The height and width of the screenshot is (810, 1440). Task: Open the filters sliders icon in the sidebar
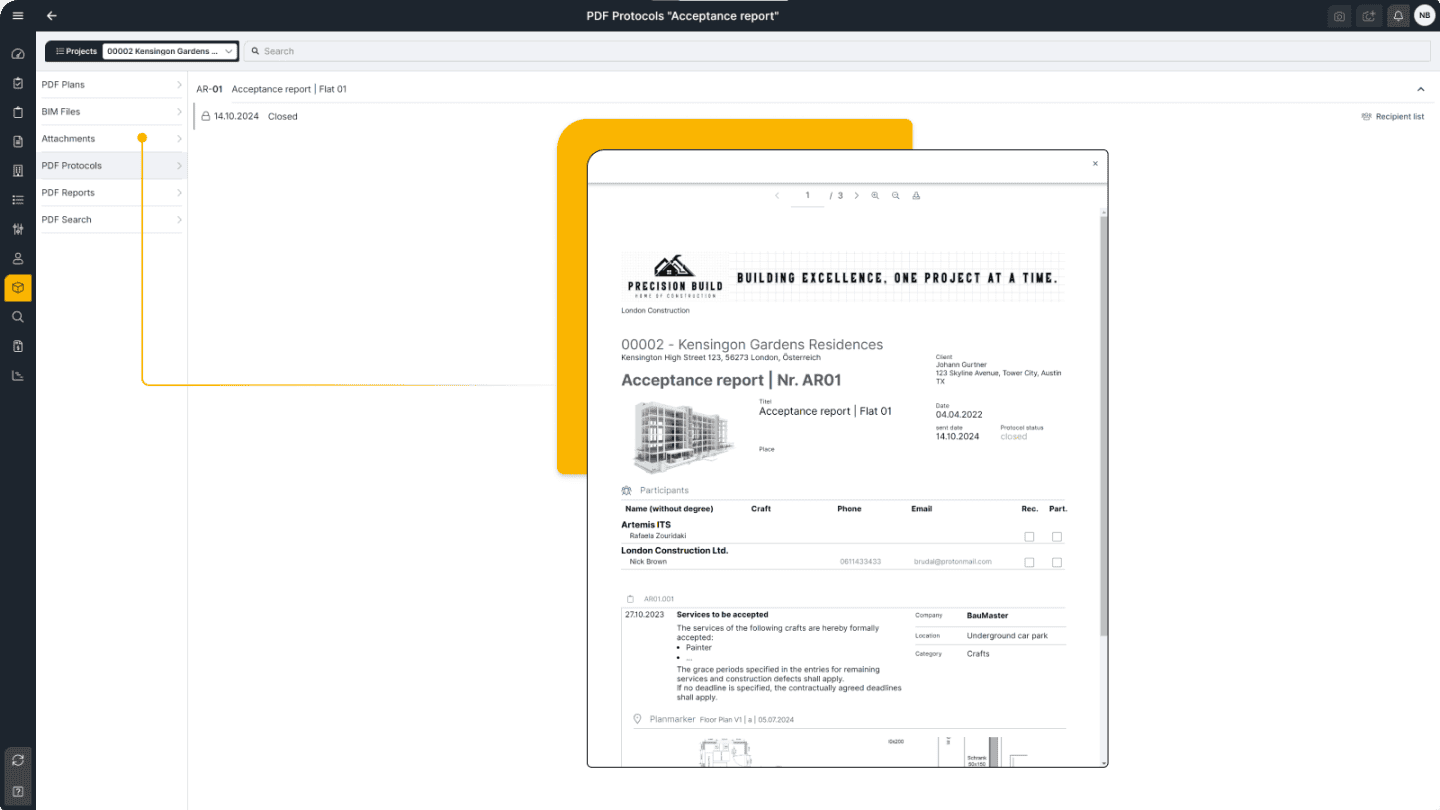click(17, 229)
